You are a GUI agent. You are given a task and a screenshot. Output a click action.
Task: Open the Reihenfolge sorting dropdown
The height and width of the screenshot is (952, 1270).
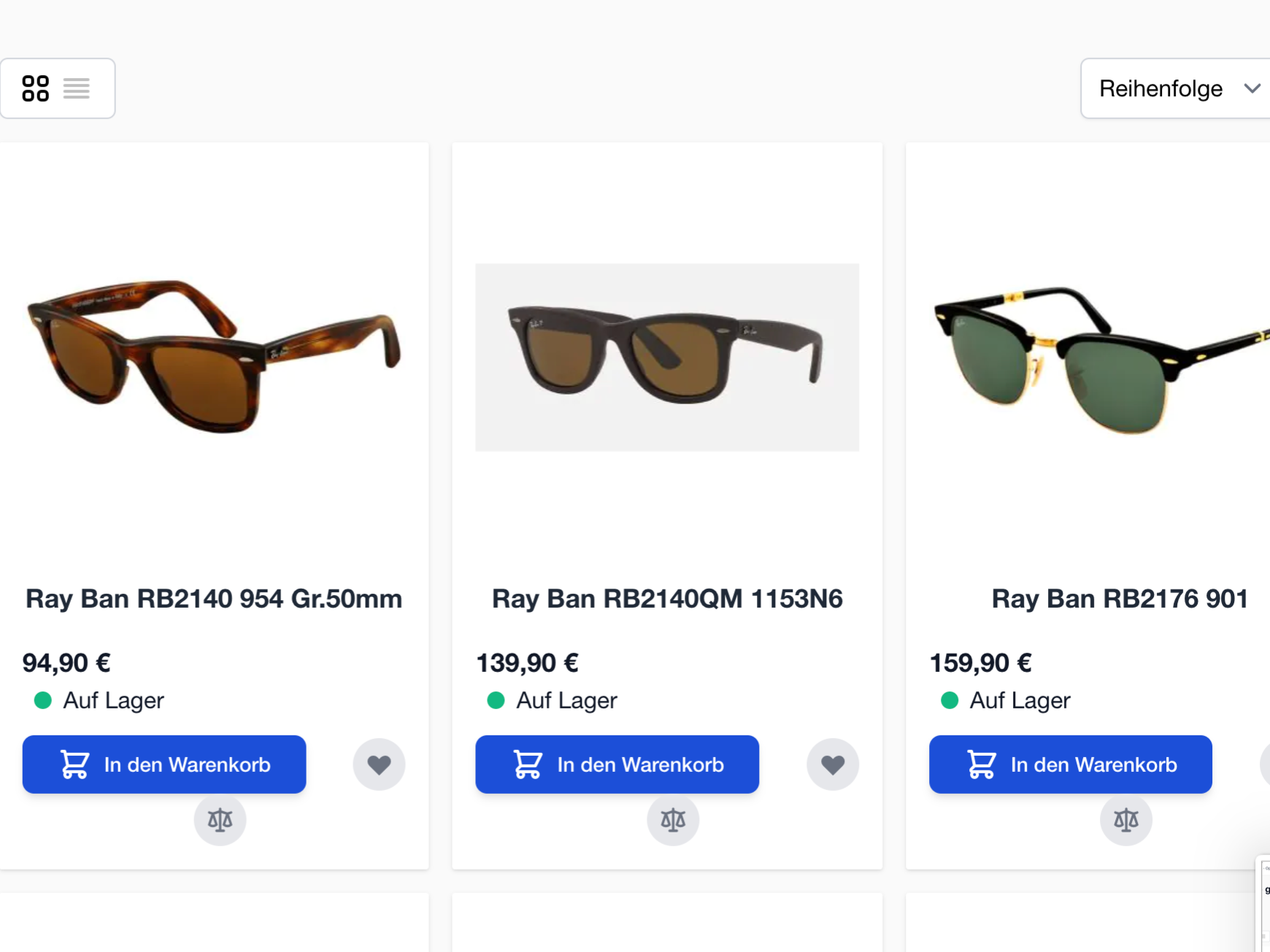pos(1175,88)
